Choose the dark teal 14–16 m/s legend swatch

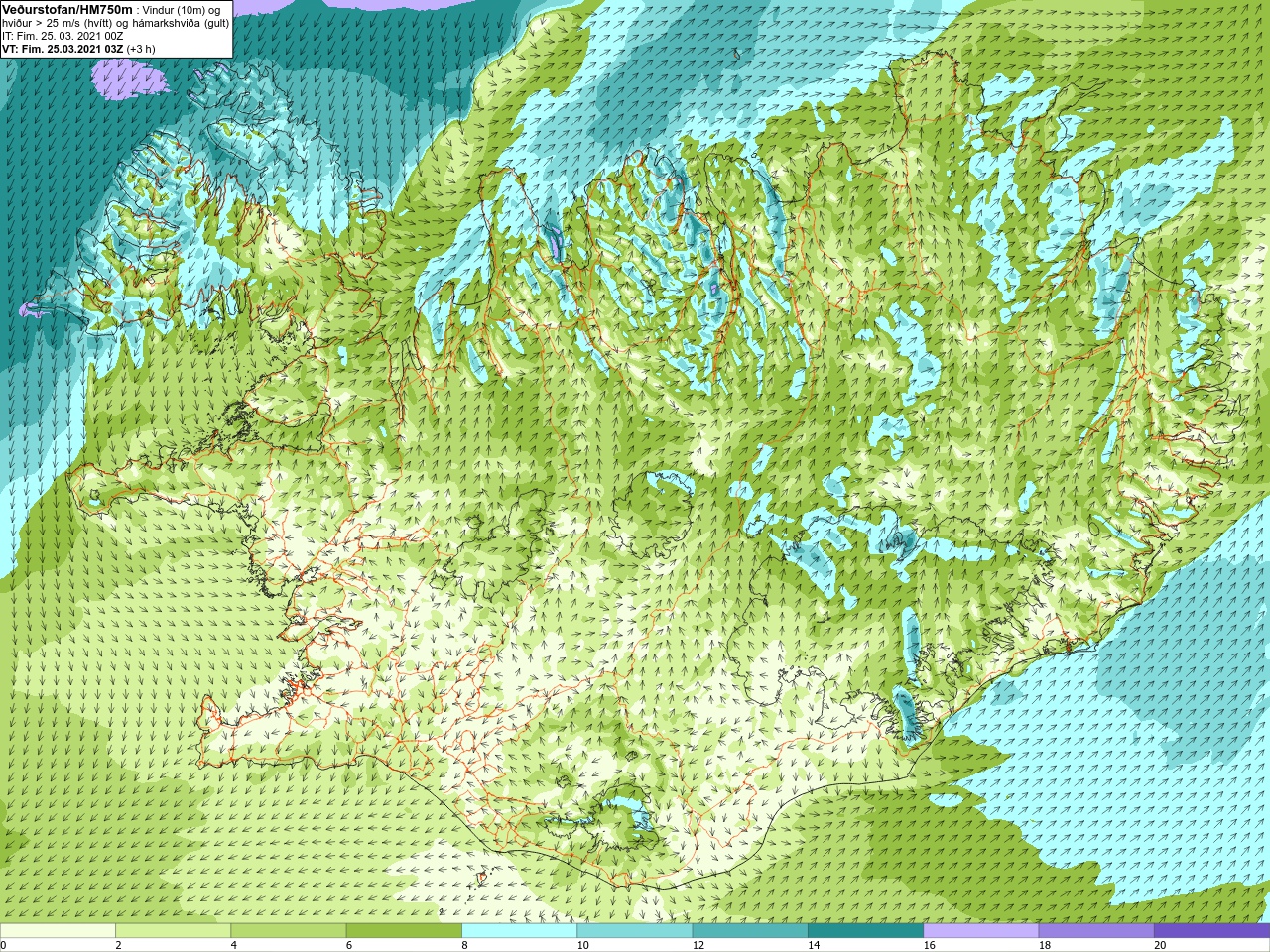point(865,931)
